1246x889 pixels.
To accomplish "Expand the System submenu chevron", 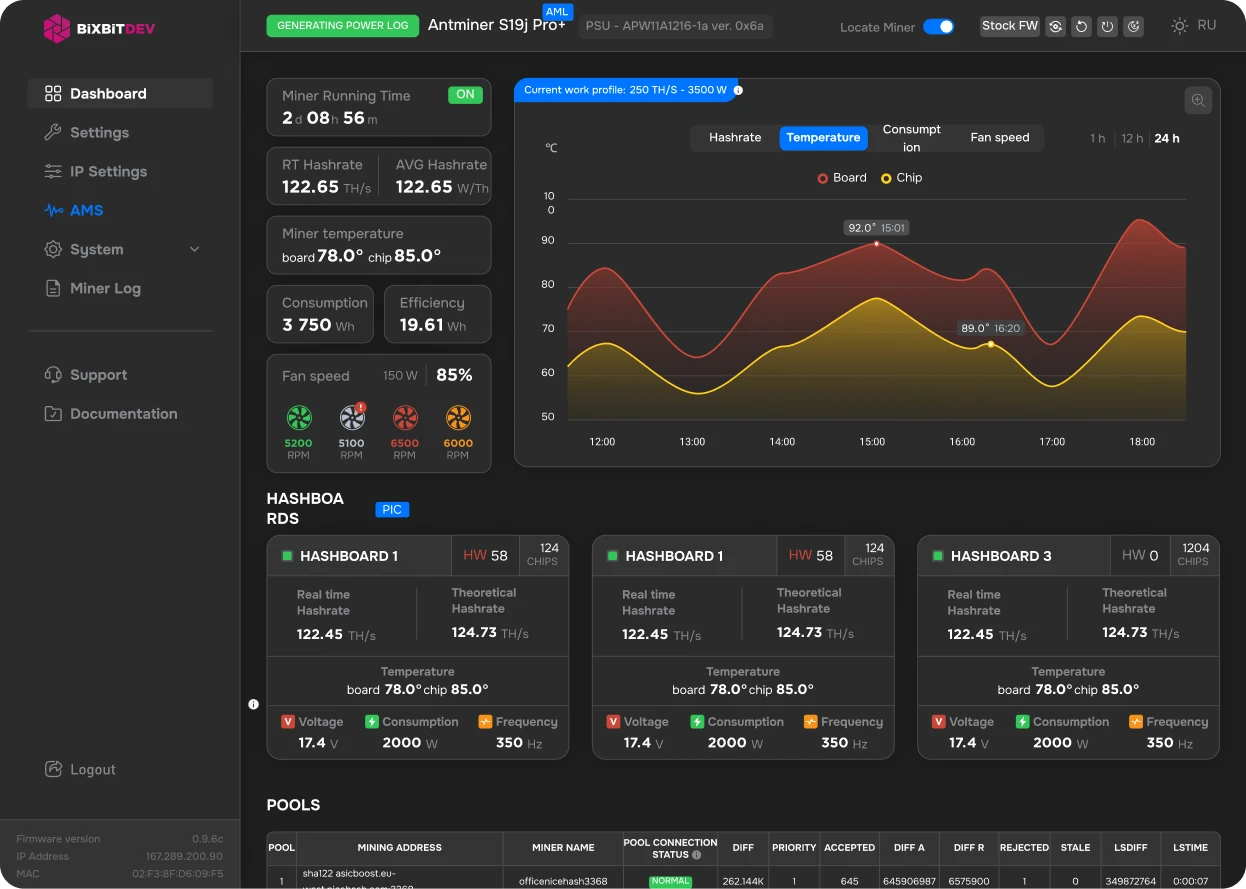I will (x=195, y=249).
